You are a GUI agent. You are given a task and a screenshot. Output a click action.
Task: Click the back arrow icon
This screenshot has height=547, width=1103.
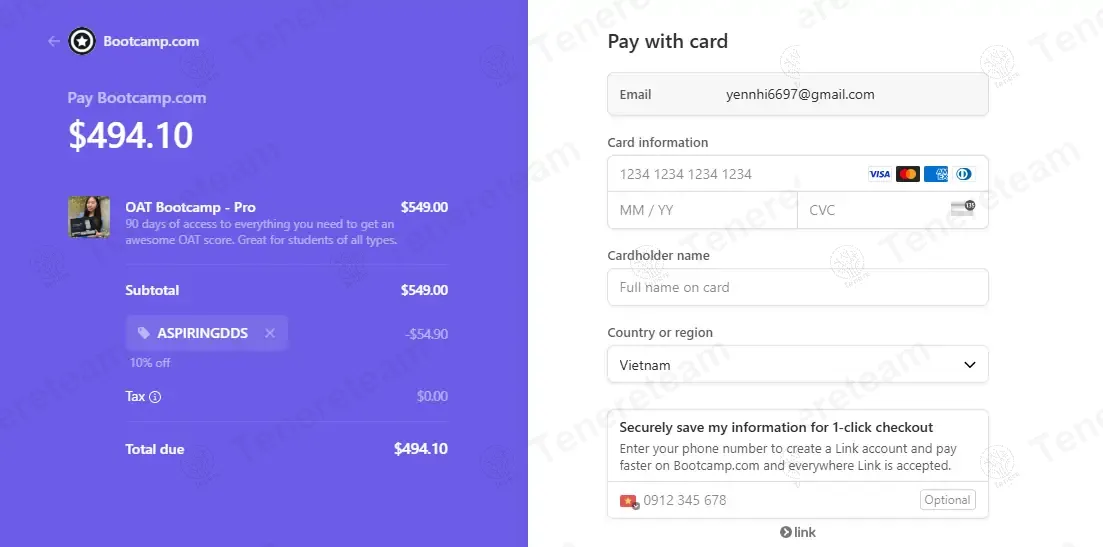pos(54,42)
